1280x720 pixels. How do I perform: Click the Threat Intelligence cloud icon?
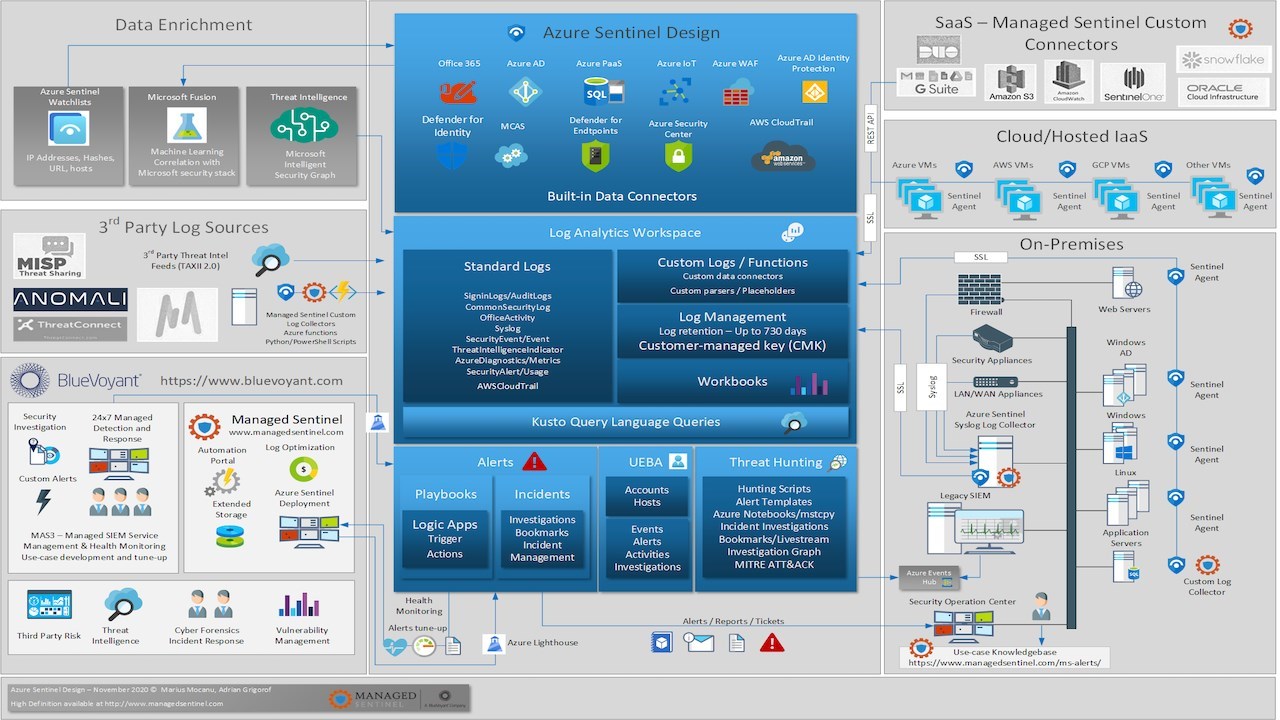pos(305,125)
